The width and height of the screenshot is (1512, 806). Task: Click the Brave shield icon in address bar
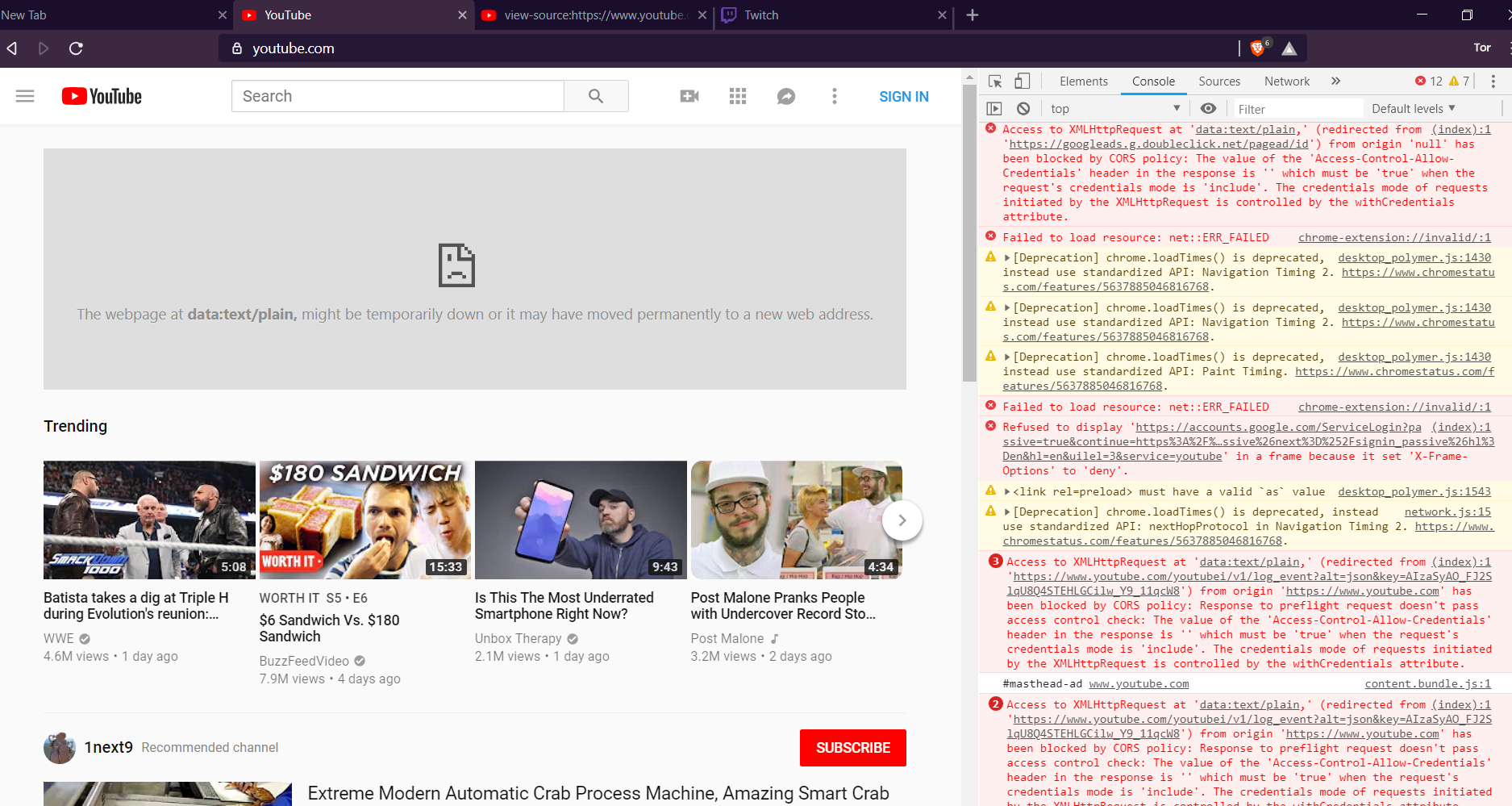coord(1256,47)
